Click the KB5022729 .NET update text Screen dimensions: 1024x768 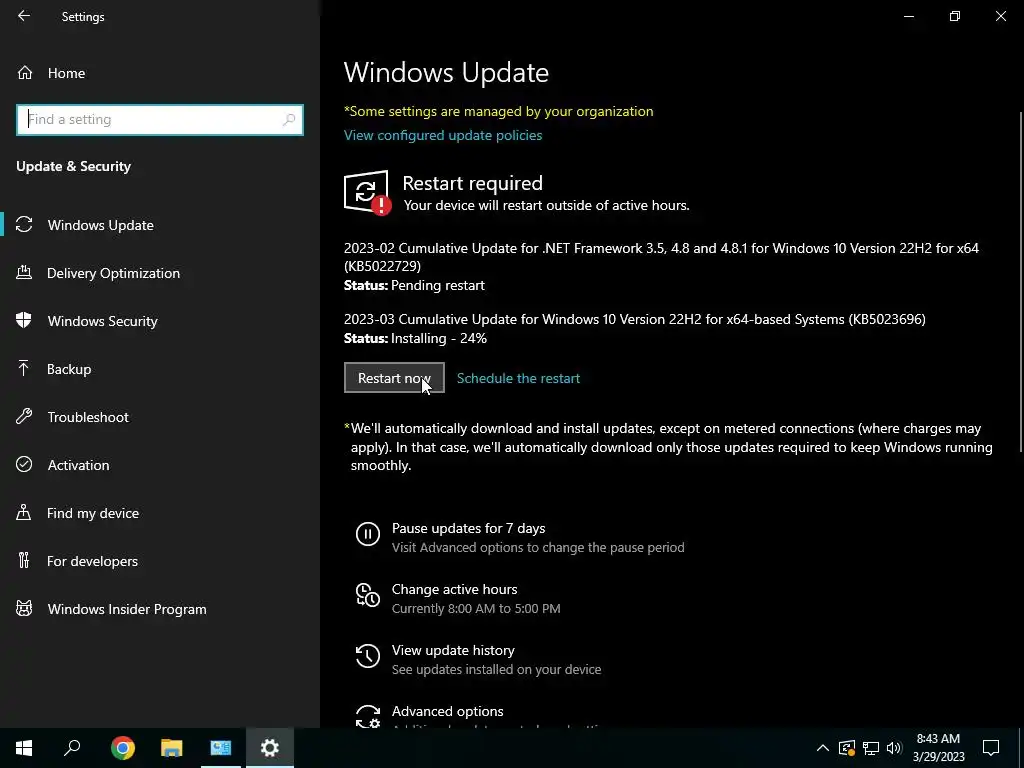(x=661, y=257)
